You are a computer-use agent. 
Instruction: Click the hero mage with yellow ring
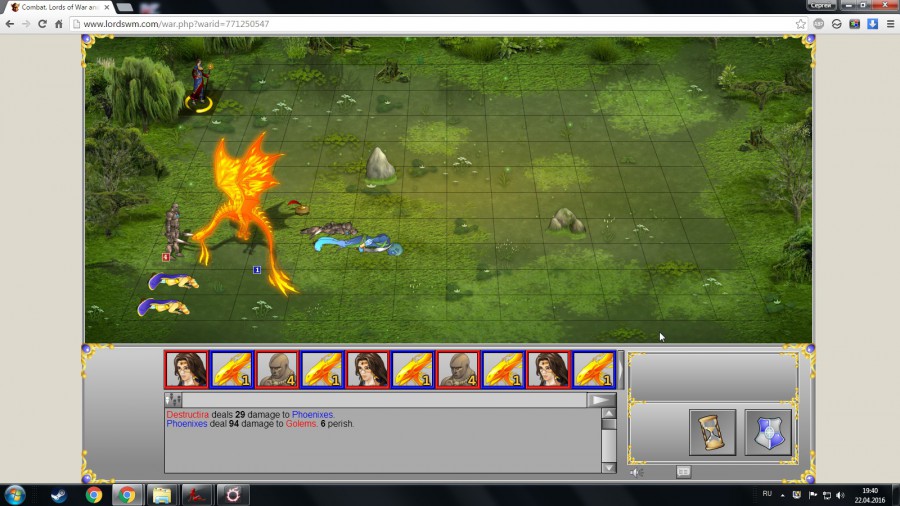(x=200, y=85)
